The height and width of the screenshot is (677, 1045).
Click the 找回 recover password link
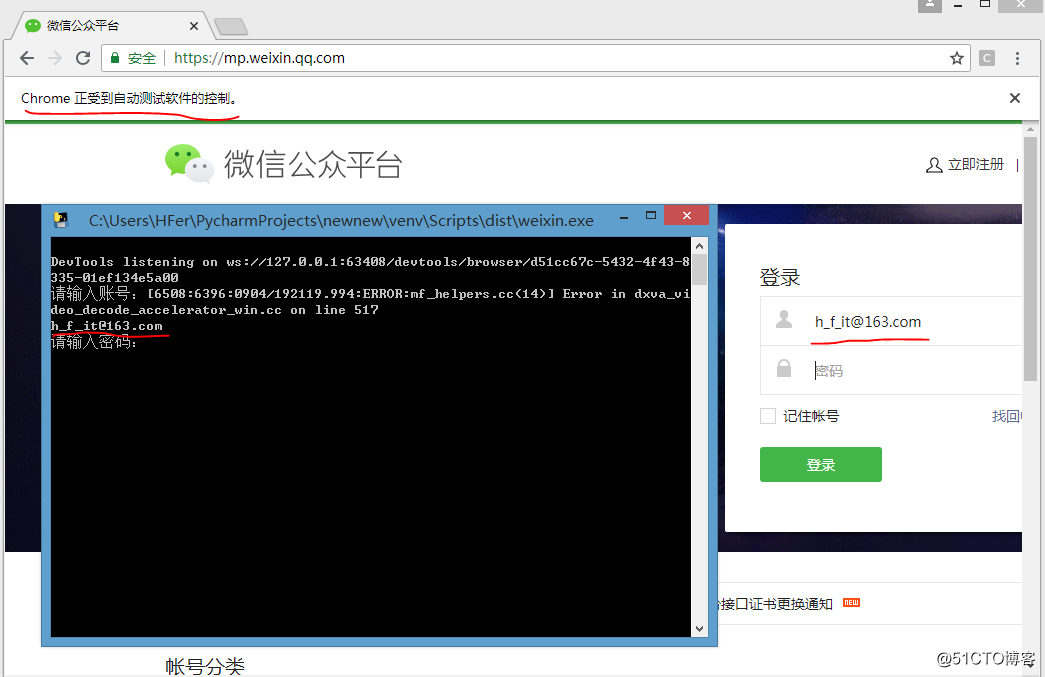[x=1006, y=416]
